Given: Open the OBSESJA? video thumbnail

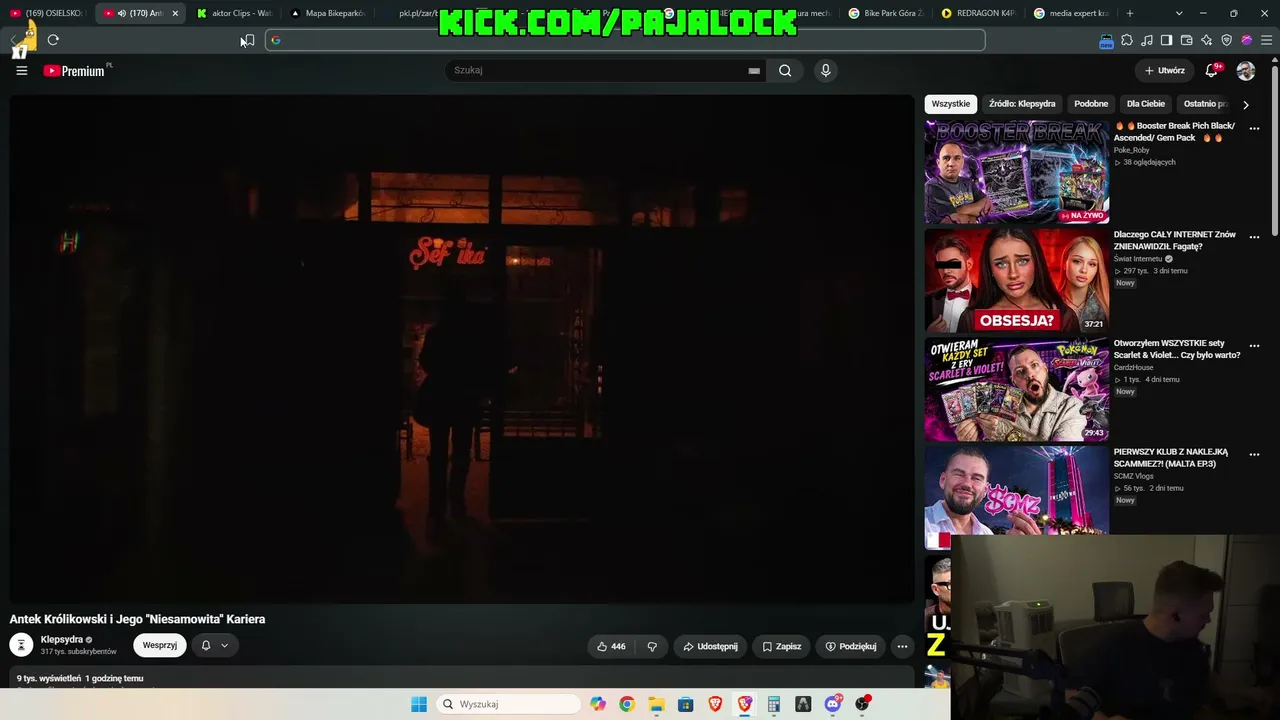Looking at the screenshot, I should (x=1017, y=280).
